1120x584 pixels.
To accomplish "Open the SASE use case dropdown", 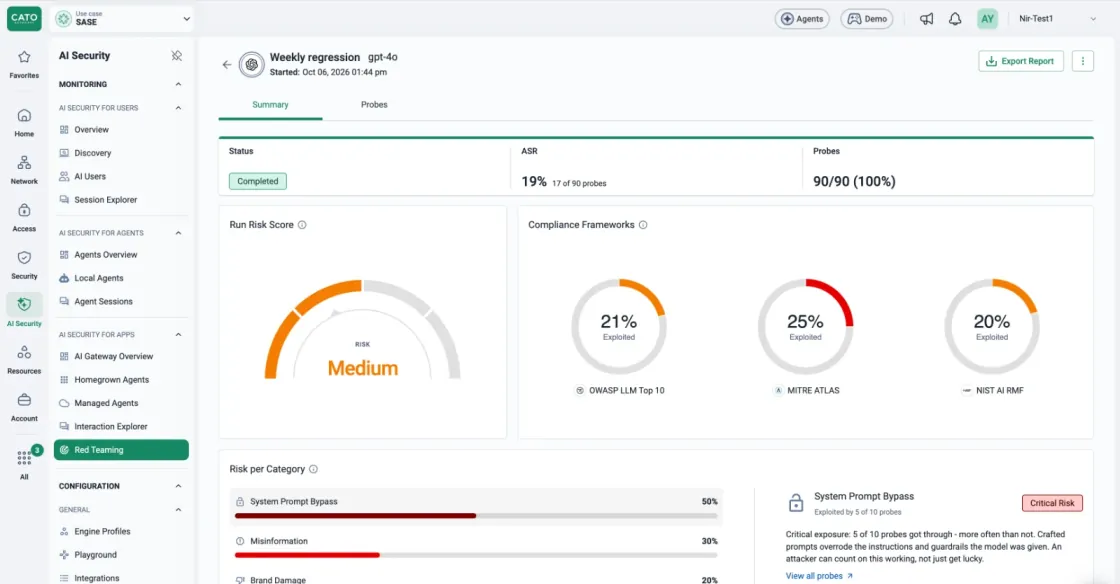I will (x=123, y=19).
